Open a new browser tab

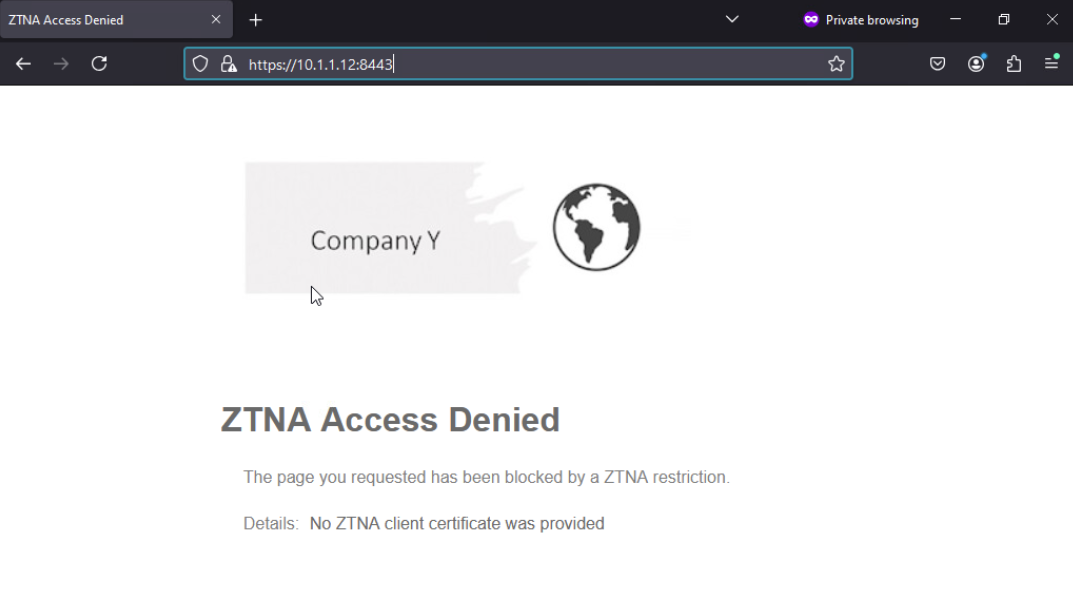pyautogui.click(x=254, y=19)
